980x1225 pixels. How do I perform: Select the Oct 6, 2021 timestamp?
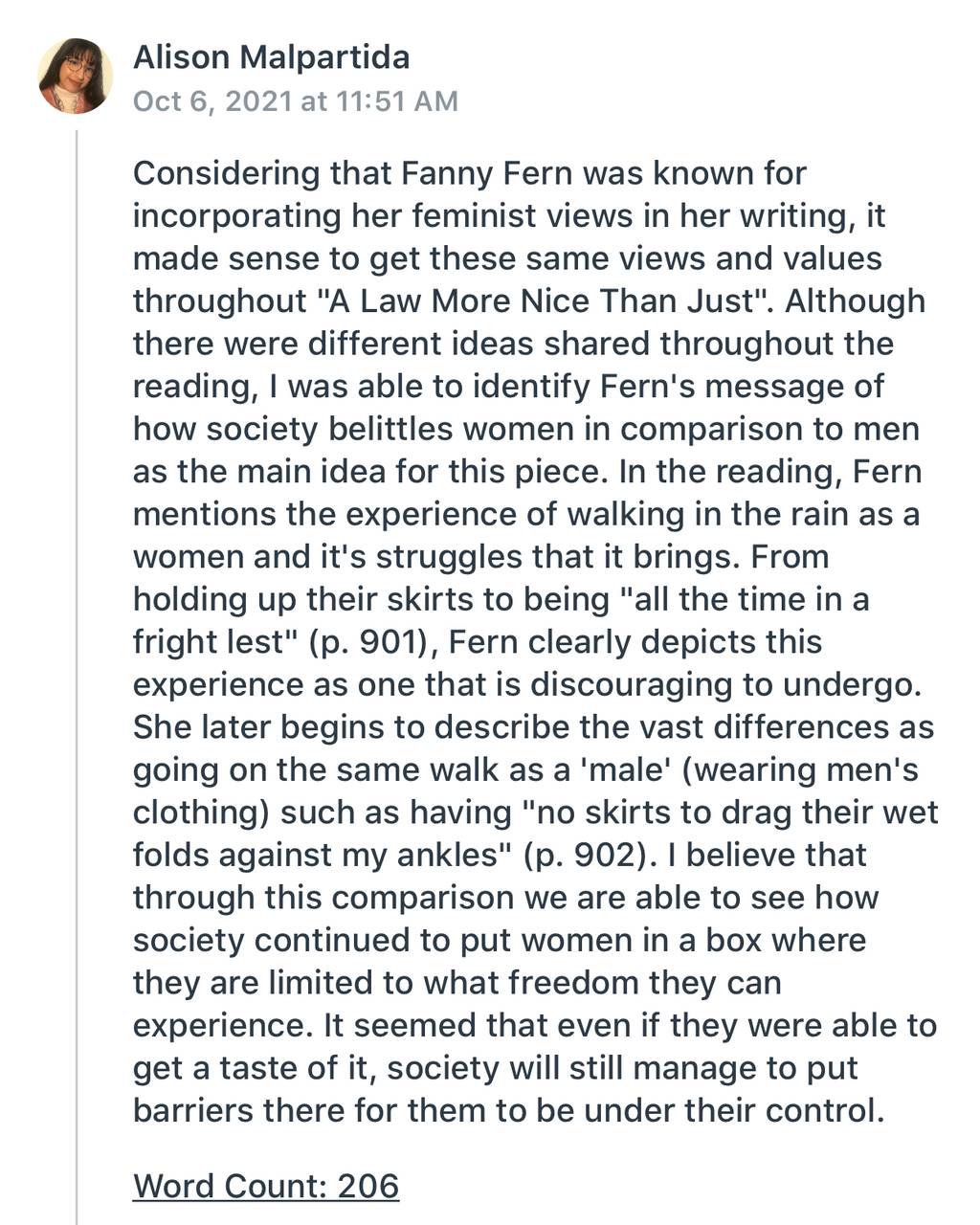coord(295,100)
